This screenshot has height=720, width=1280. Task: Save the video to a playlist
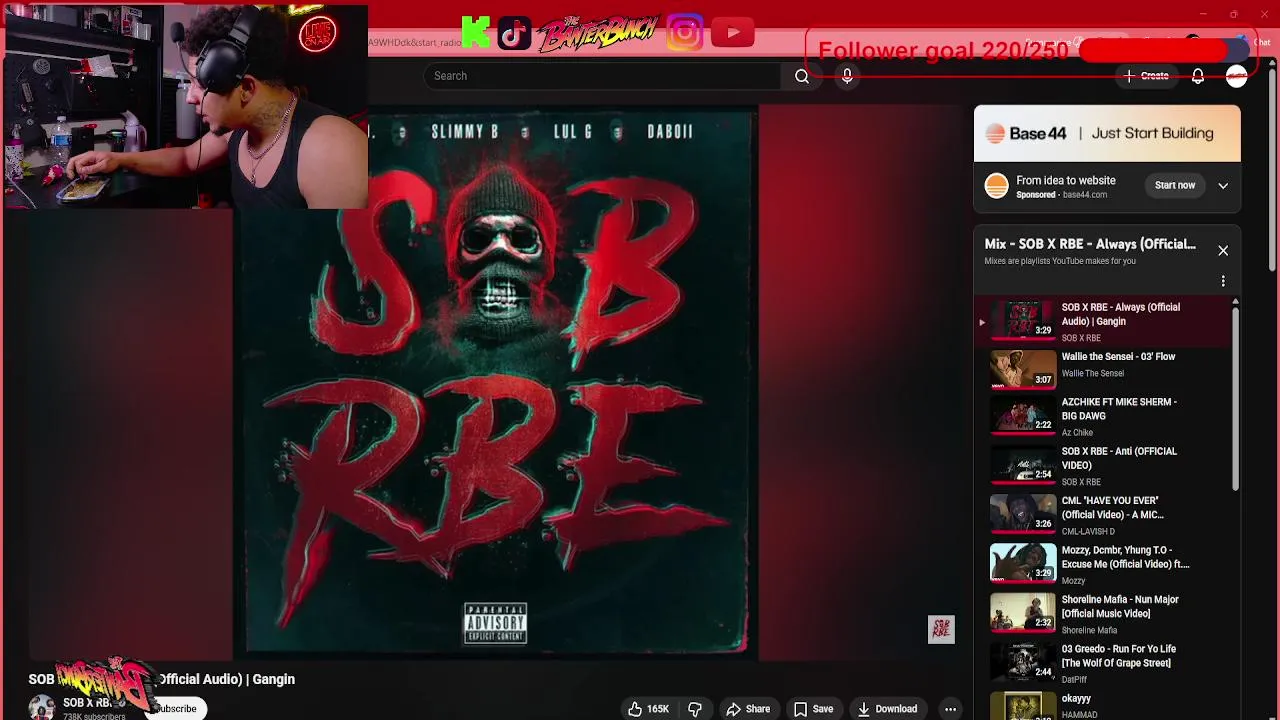[x=813, y=709]
